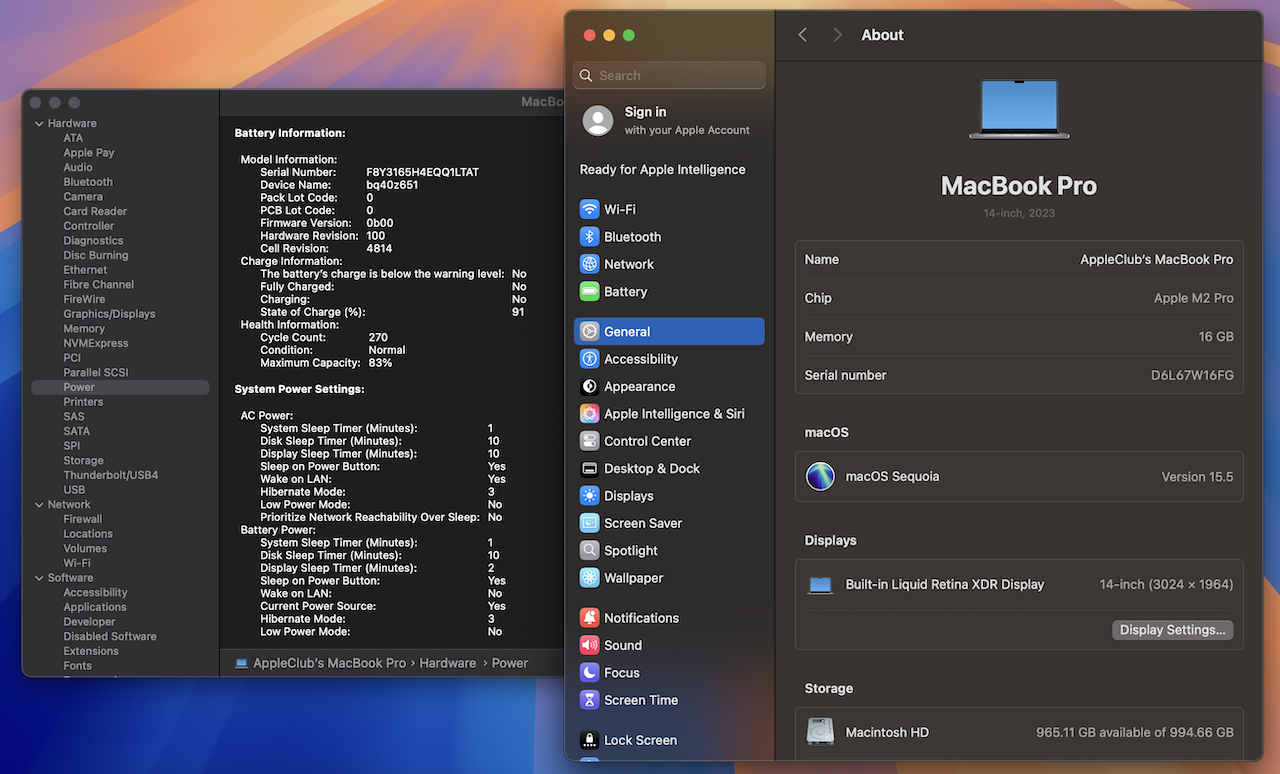Screen dimensions: 1280x774
Task: Select Thunderbolt/USB4 in System Information
Action: click(110, 475)
